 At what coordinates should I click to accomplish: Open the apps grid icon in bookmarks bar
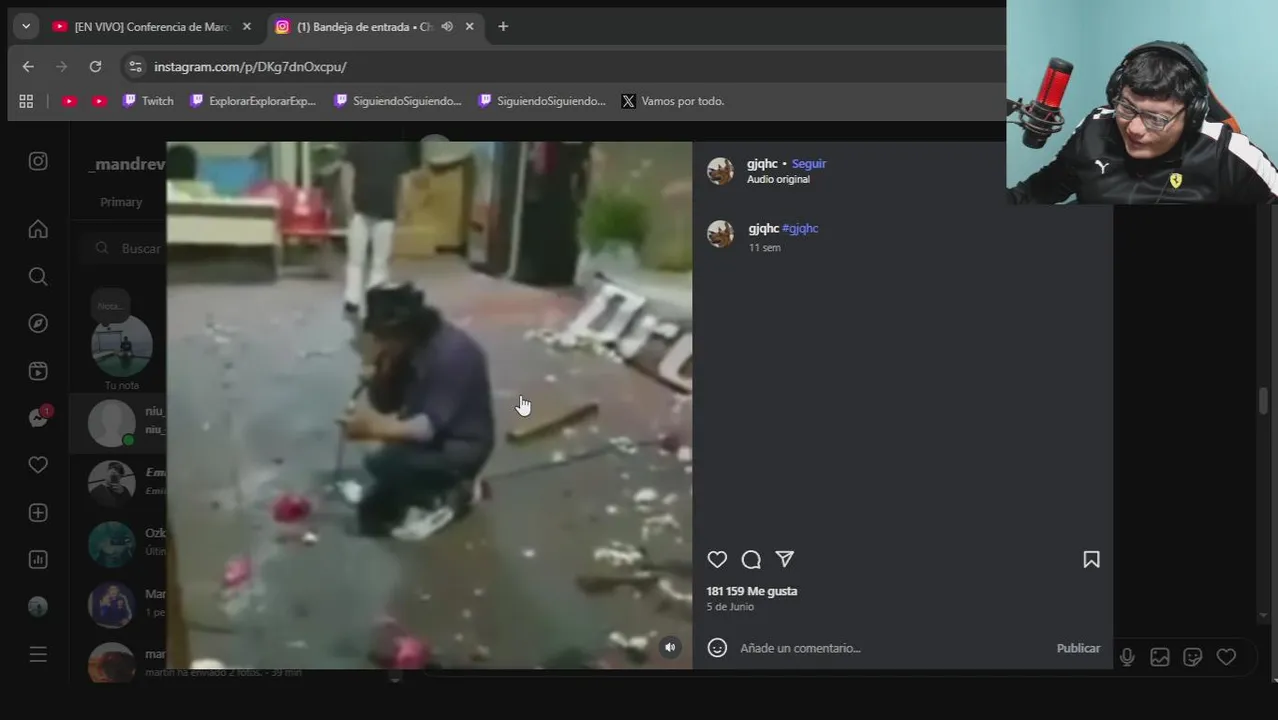26,101
